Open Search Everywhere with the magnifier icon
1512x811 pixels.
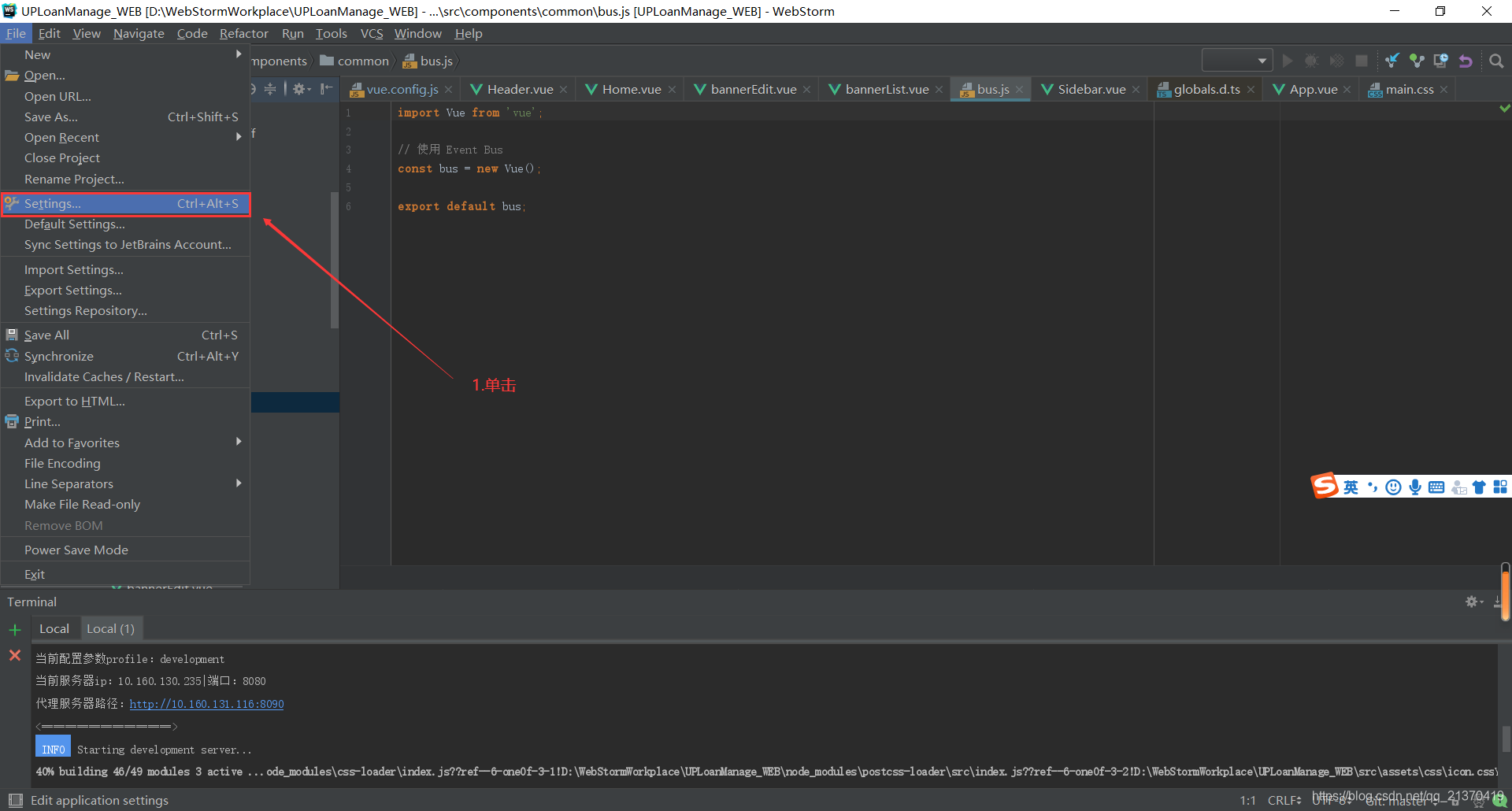tap(1496, 61)
